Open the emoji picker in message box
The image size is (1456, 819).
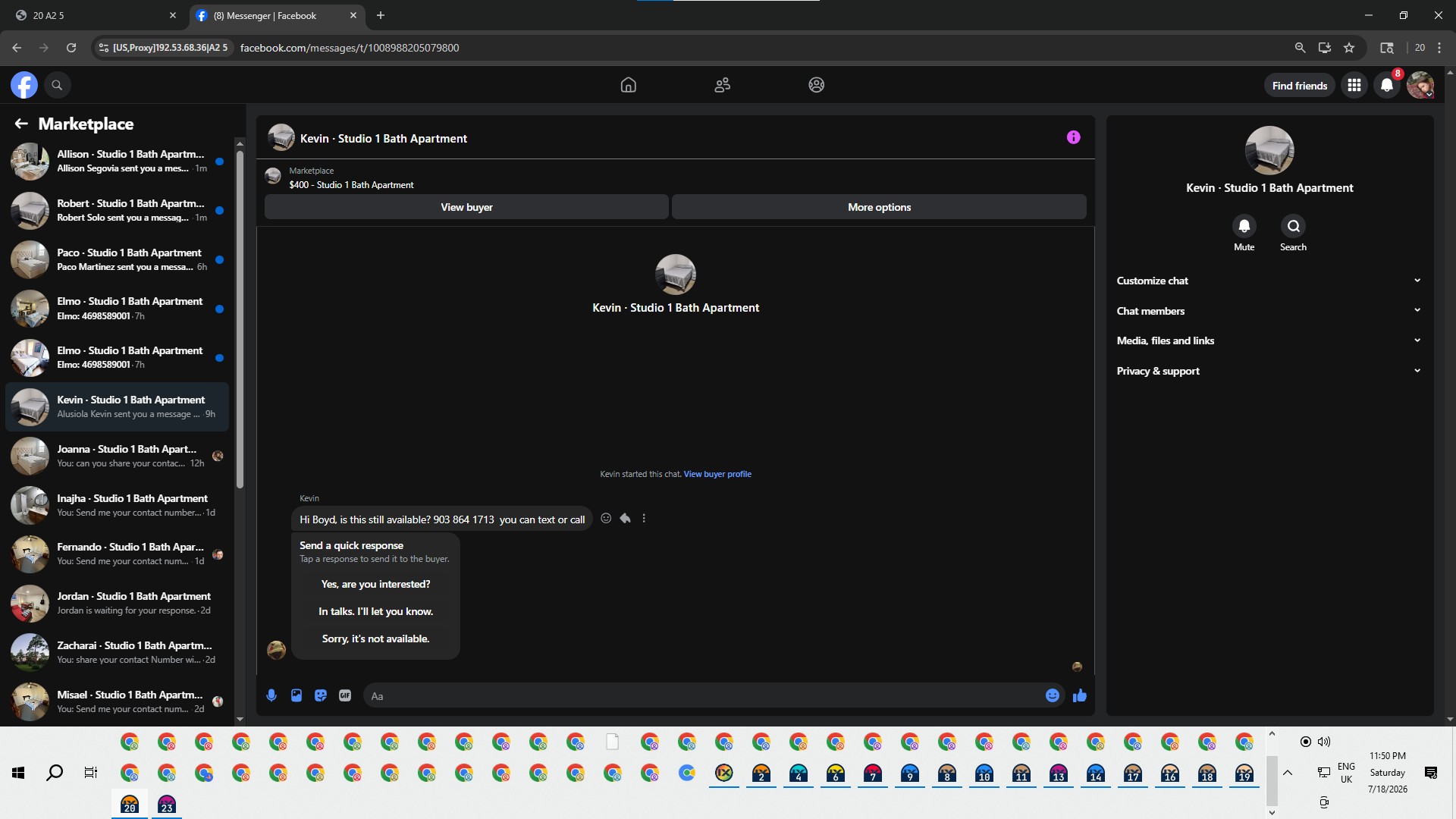[1053, 695]
